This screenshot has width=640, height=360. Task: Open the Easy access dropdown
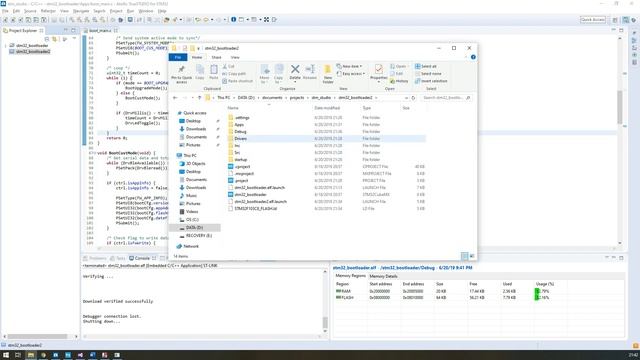point(351,74)
